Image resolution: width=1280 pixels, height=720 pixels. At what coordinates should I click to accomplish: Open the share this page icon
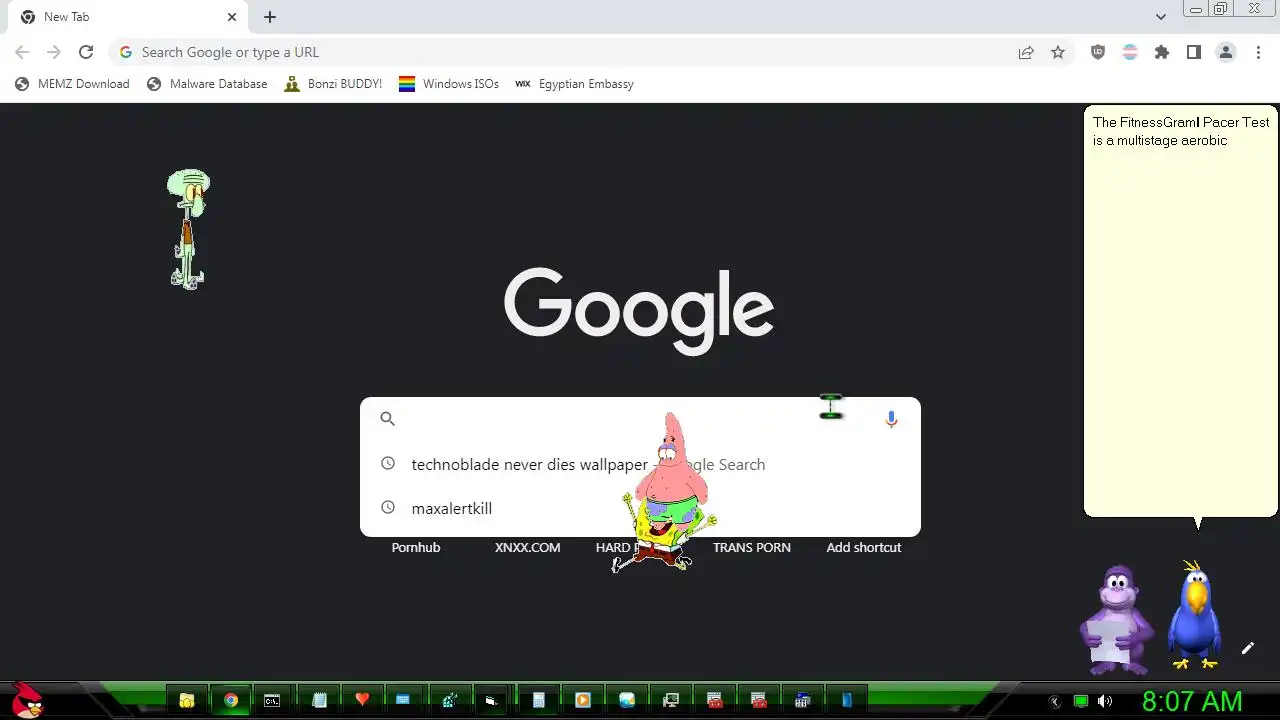point(1026,52)
